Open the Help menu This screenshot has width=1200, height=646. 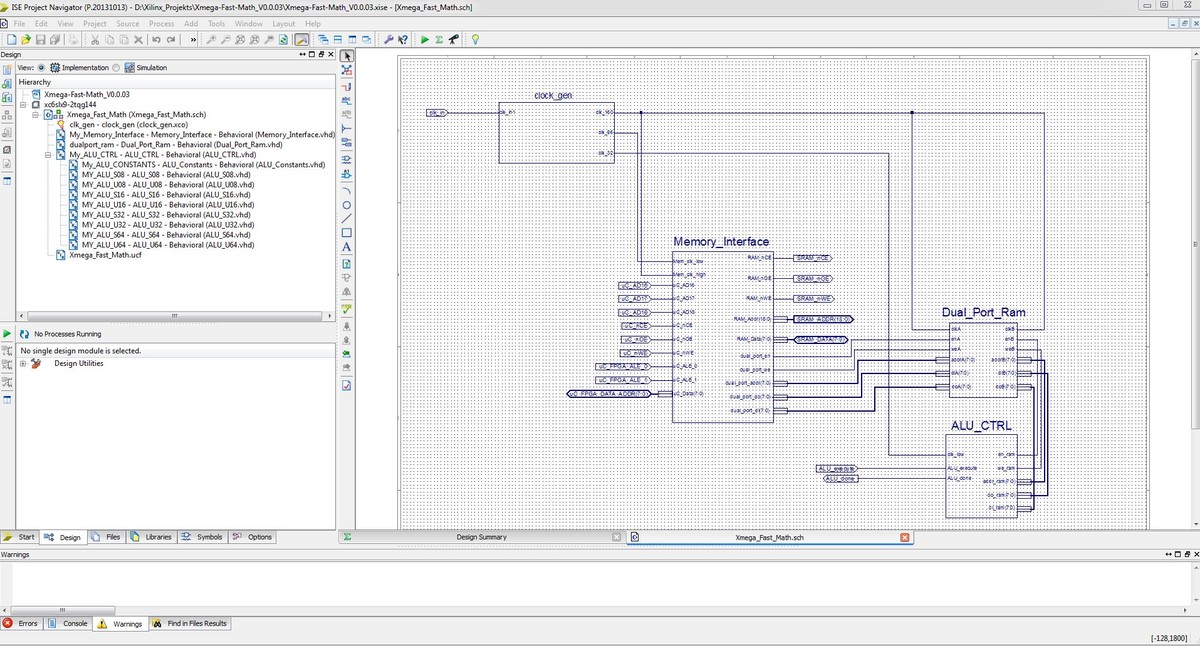tap(313, 23)
